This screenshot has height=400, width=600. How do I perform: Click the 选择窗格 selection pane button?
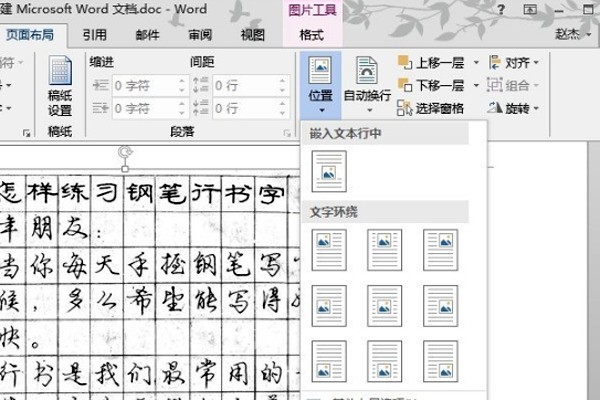tap(432, 108)
